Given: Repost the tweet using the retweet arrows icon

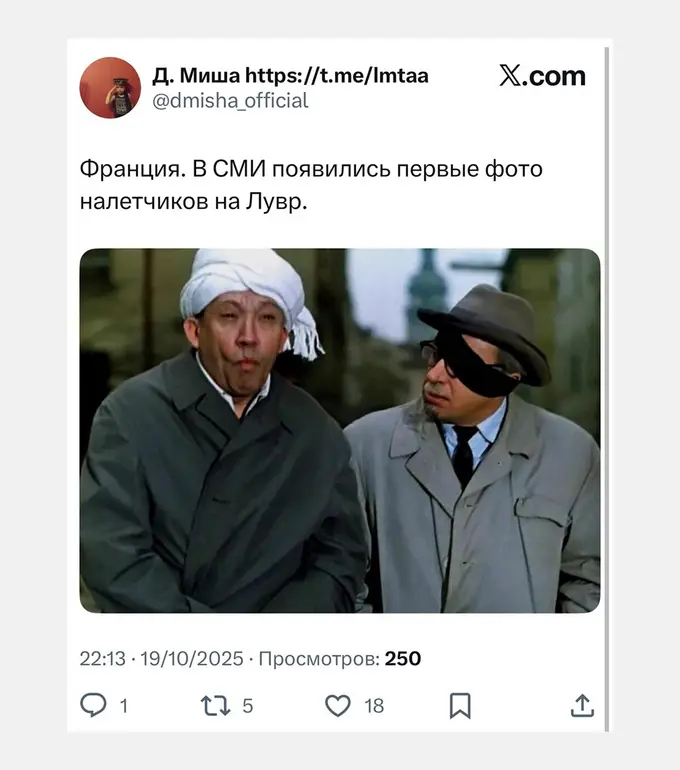Looking at the screenshot, I should [215, 706].
